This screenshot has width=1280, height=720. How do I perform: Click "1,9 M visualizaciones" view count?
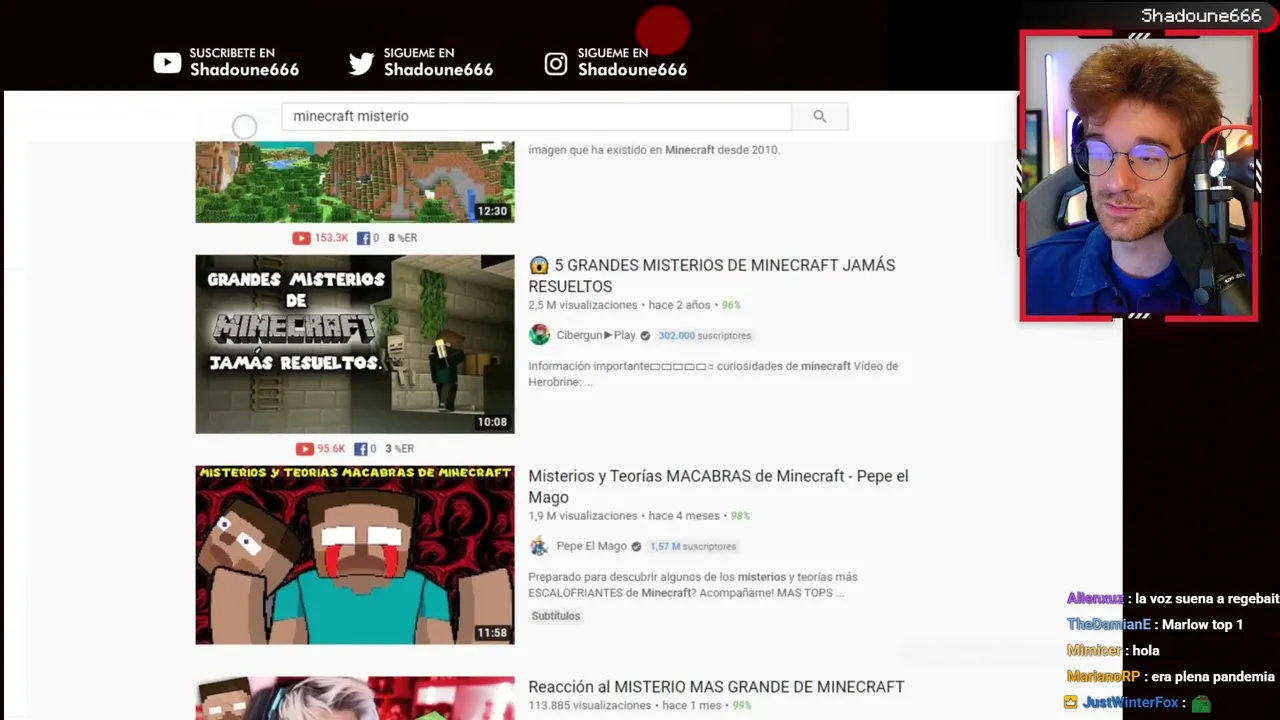pyautogui.click(x=582, y=516)
